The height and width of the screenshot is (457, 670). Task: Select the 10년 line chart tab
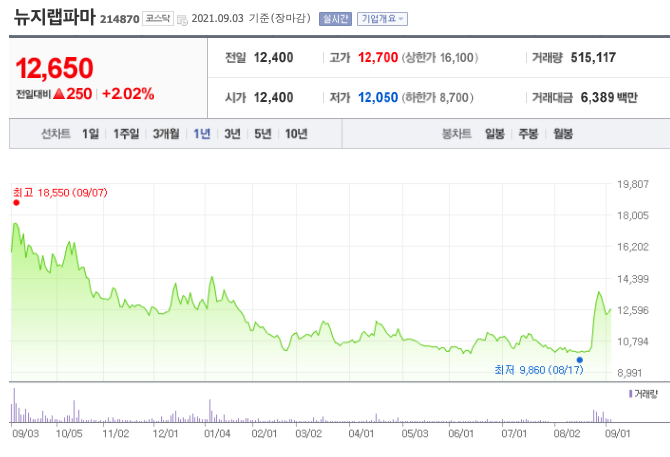296,134
